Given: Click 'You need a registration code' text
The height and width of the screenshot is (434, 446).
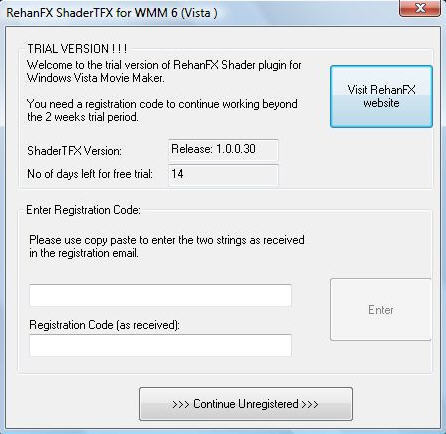Looking at the screenshot, I should coord(162,110).
